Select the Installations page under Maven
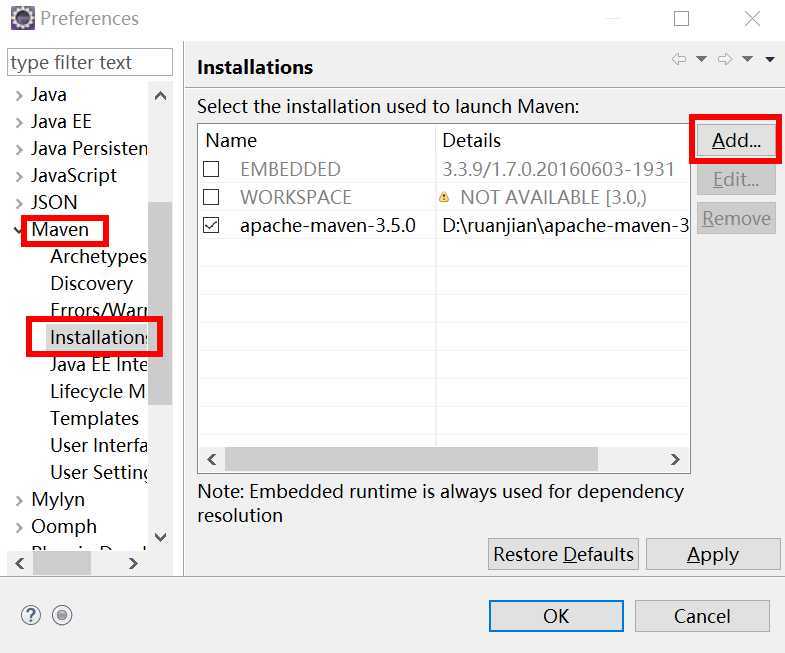The height and width of the screenshot is (653, 785). [98, 337]
